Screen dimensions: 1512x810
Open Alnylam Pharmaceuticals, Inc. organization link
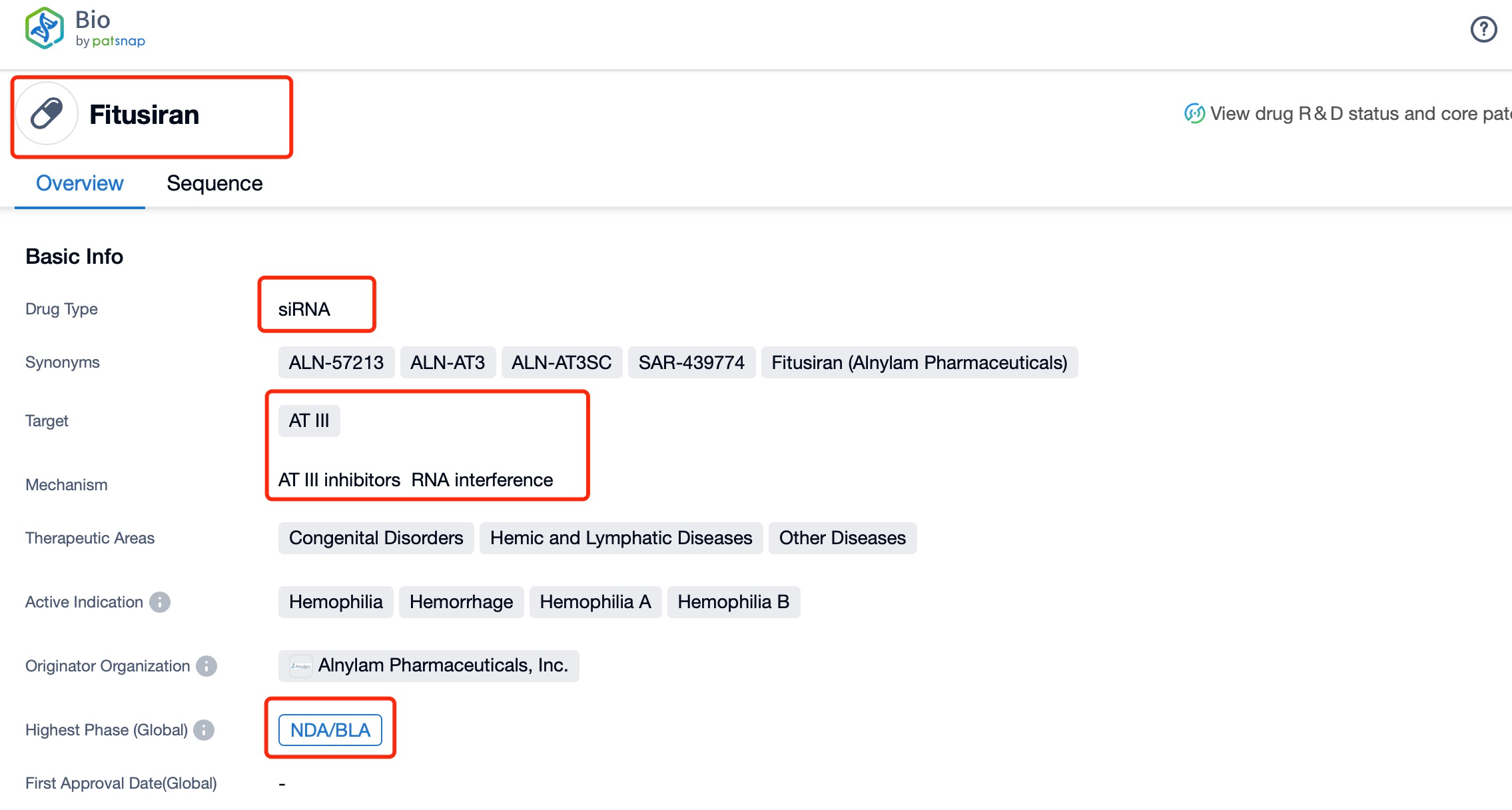[x=442, y=665]
